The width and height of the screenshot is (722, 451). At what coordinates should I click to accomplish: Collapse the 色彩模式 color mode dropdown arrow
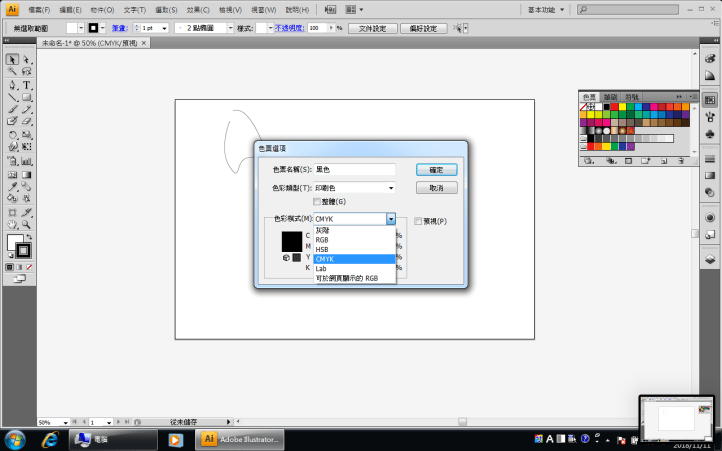(x=391, y=219)
